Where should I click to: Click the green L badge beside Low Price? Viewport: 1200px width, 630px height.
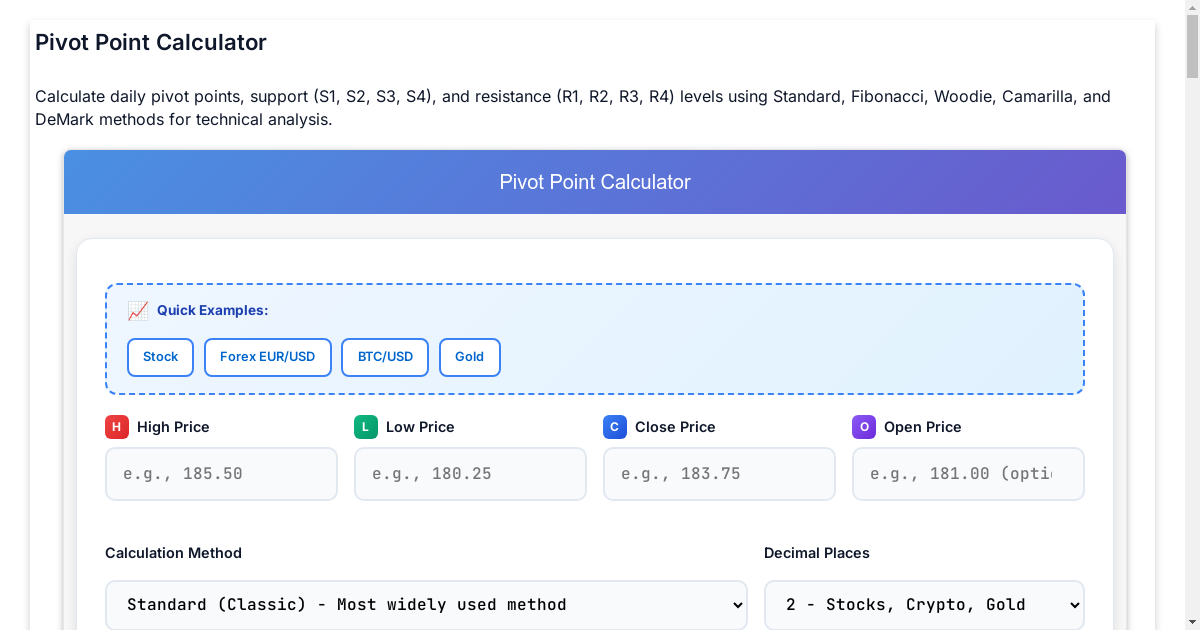tap(365, 427)
